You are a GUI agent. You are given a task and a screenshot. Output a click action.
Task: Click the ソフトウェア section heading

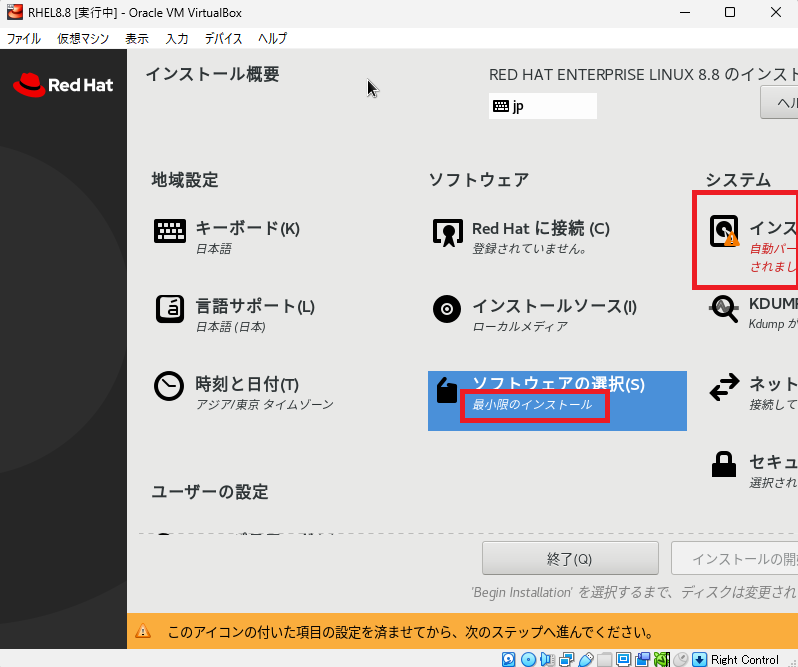(x=478, y=180)
